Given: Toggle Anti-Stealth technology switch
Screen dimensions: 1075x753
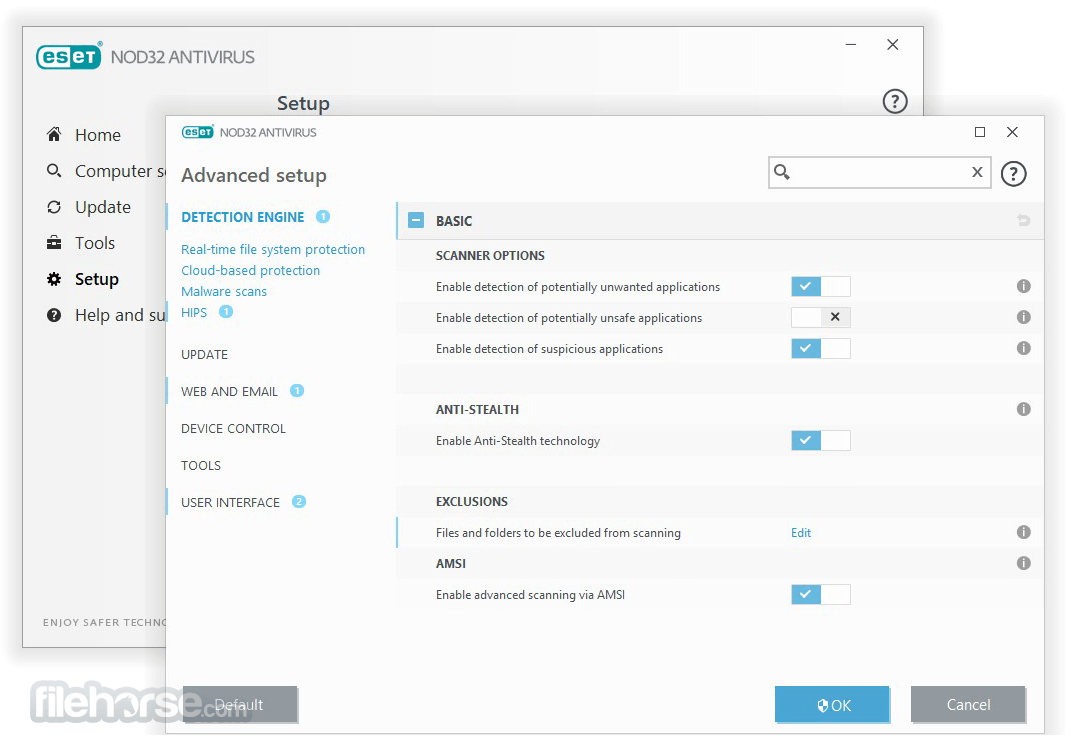Looking at the screenshot, I should tap(821, 440).
